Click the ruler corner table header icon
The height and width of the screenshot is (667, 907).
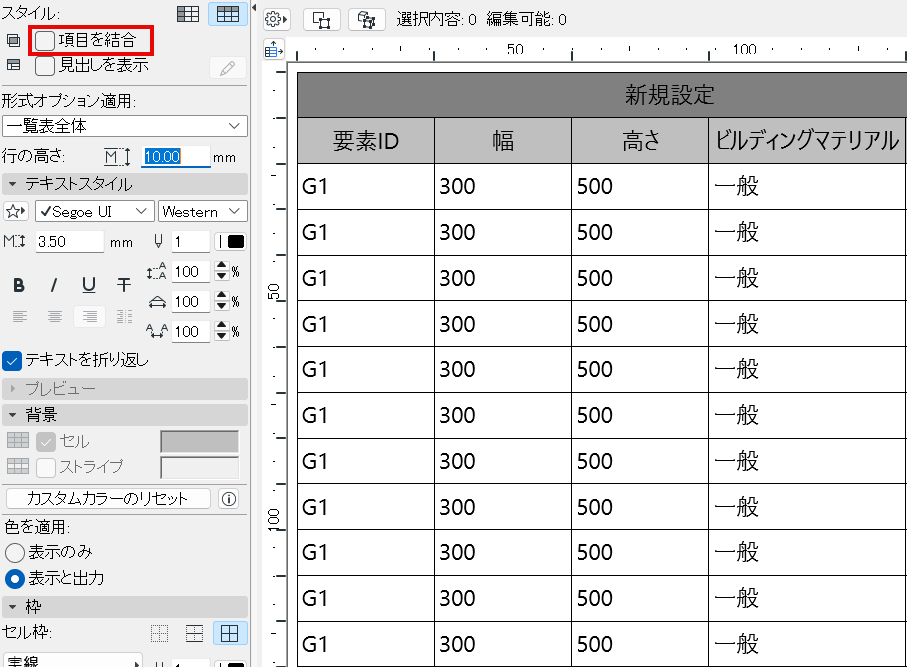pyautogui.click(x=274, y=50)
